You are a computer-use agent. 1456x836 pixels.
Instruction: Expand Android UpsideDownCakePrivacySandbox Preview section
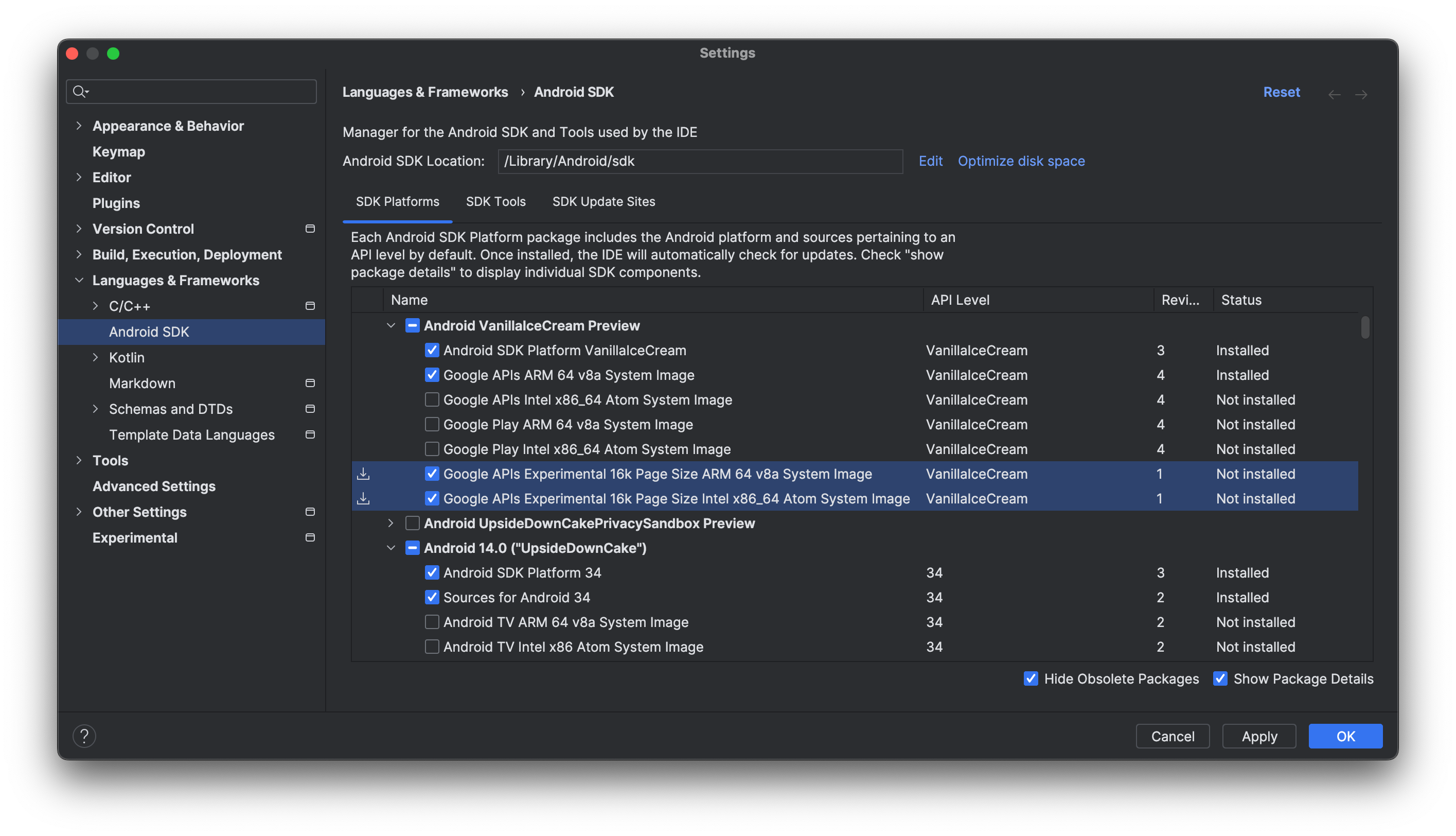390,522
